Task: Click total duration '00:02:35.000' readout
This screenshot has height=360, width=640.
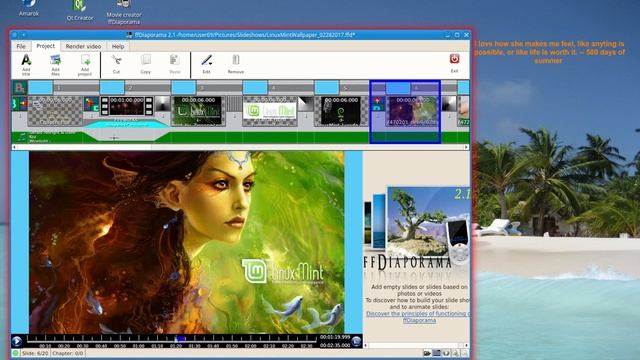Action: (x=335, y=345)
